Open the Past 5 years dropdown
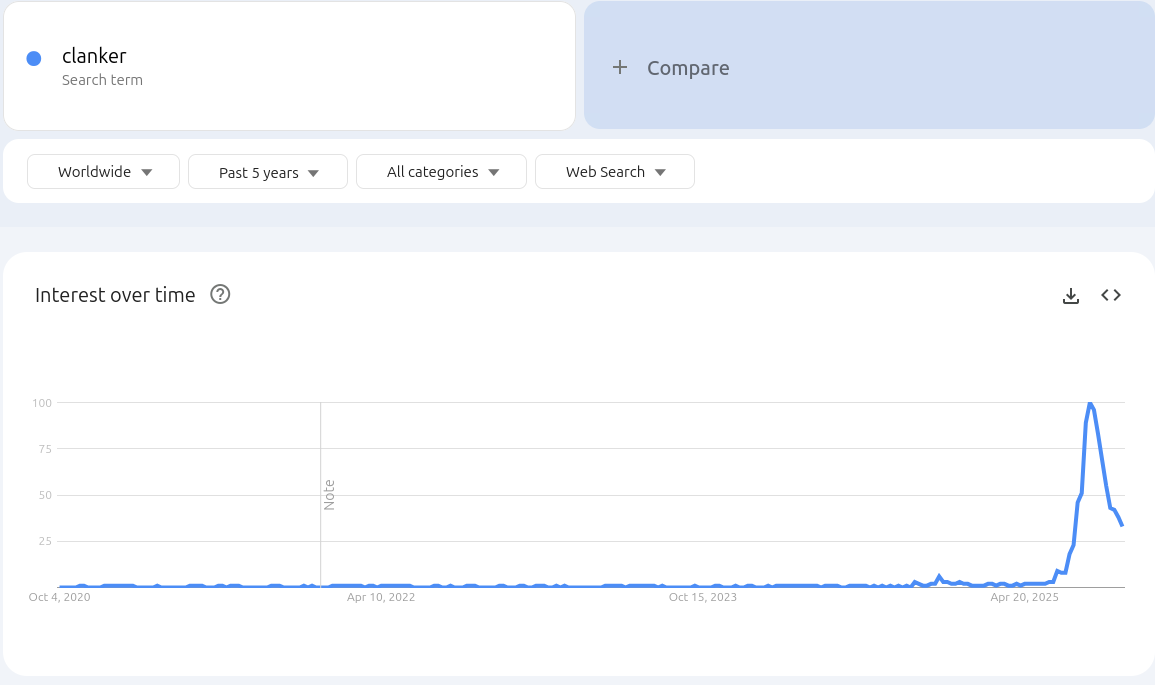 267,172
